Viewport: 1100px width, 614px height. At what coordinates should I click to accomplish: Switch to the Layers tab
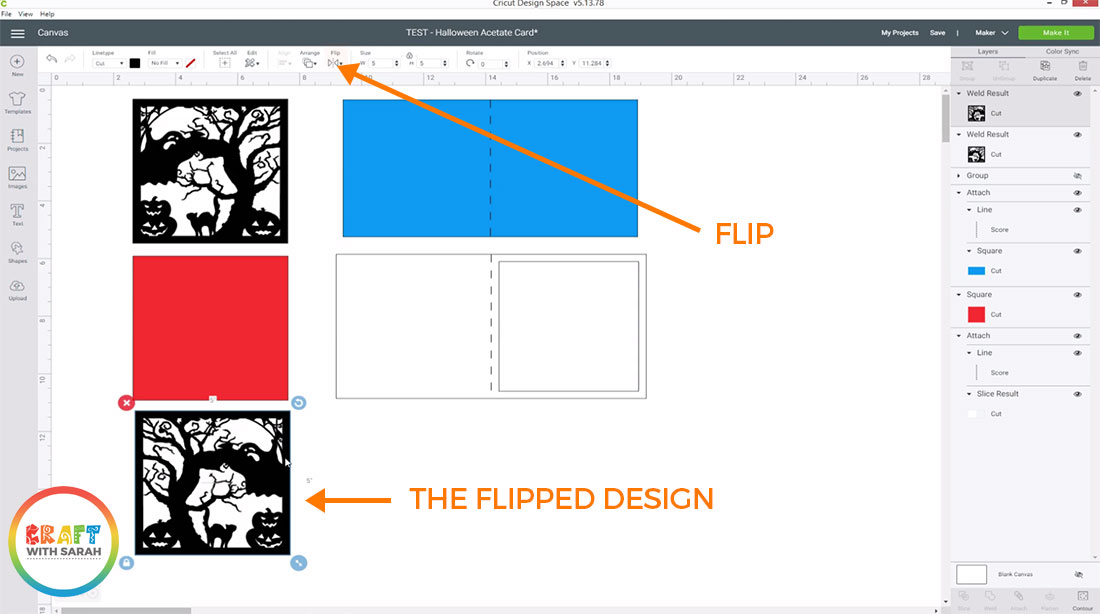(988, 52)
